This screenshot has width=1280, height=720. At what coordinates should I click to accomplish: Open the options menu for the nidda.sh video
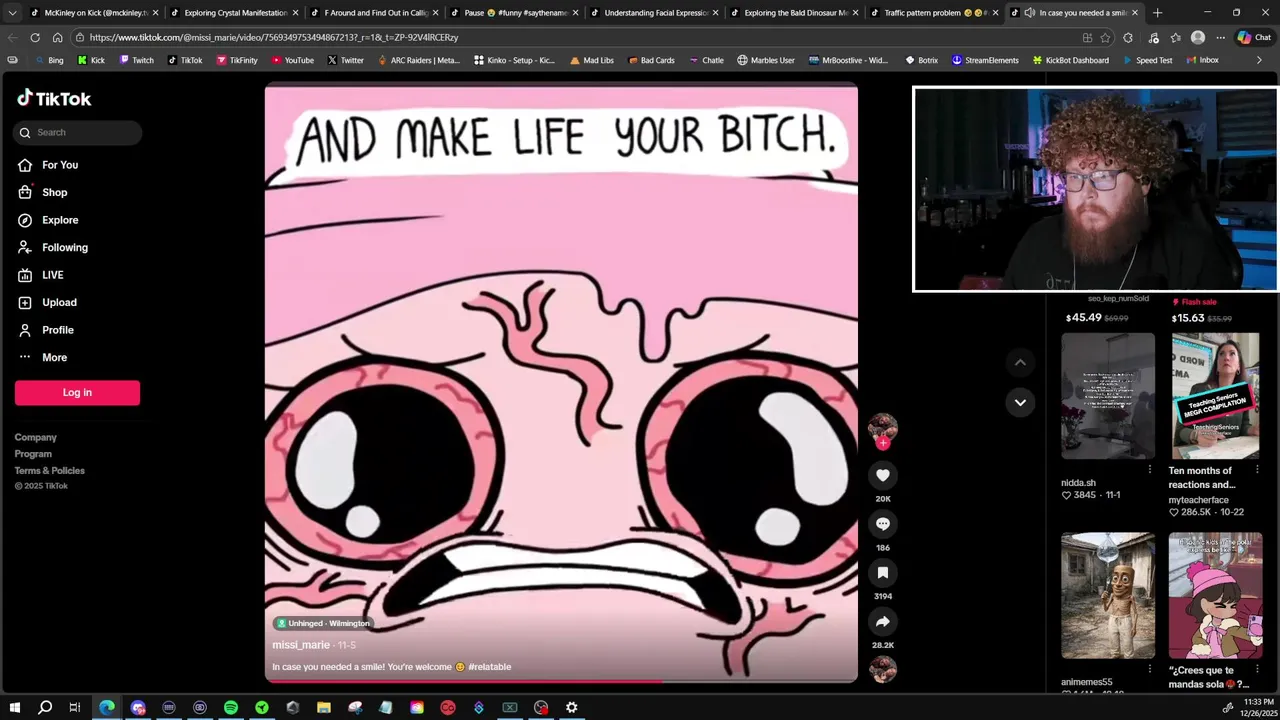[1149, 470]
